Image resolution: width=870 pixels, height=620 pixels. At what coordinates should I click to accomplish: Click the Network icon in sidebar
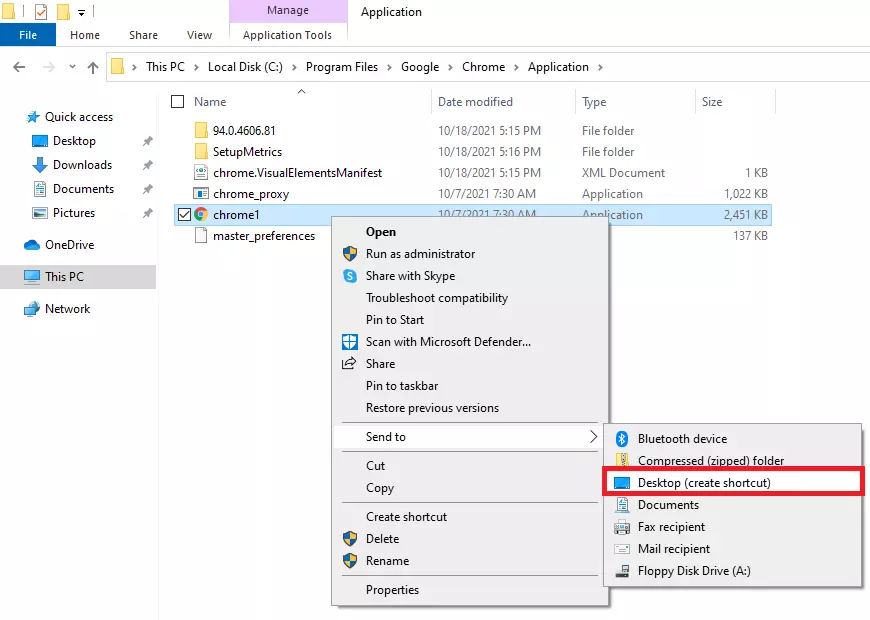pos(32,309)
